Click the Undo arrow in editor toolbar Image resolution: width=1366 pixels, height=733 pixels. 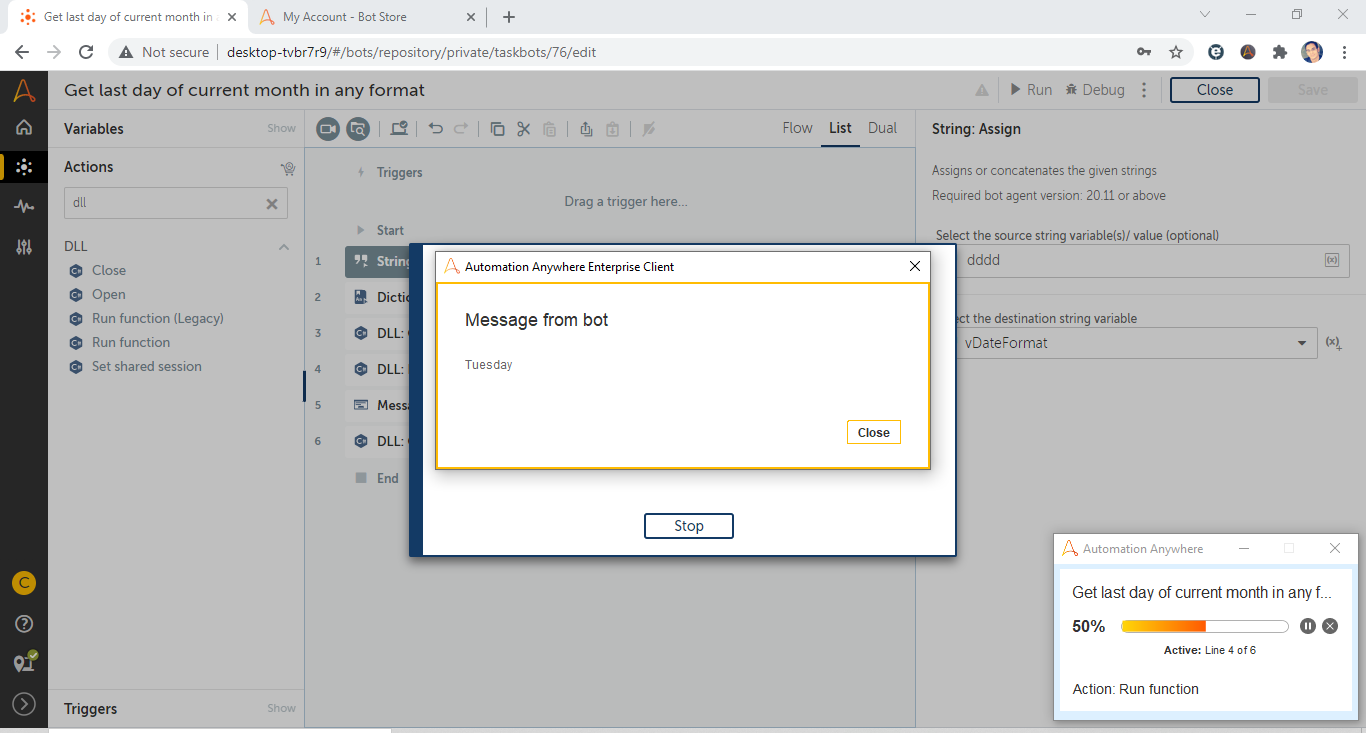click(x=436, y=129)
